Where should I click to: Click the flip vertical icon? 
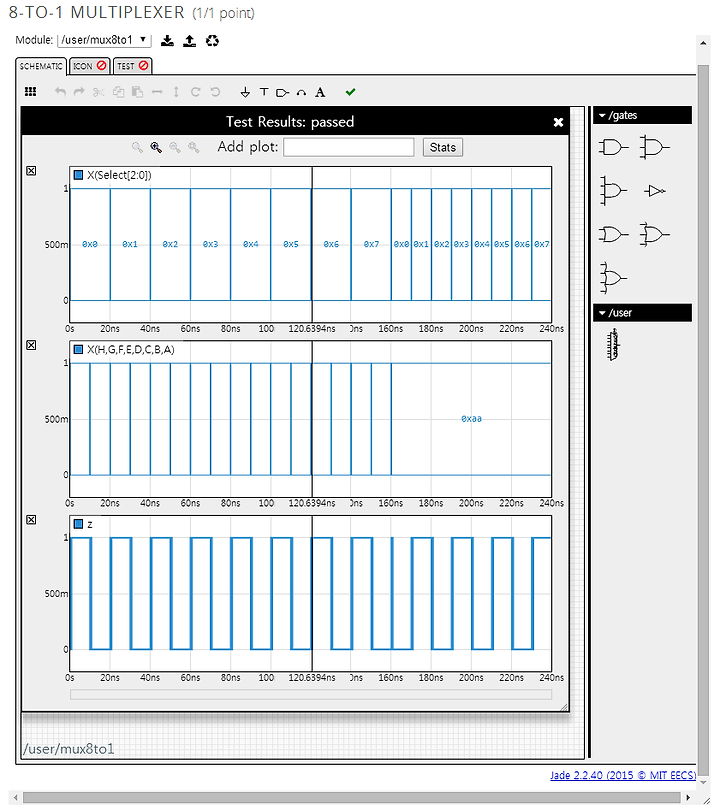[176, 92]
